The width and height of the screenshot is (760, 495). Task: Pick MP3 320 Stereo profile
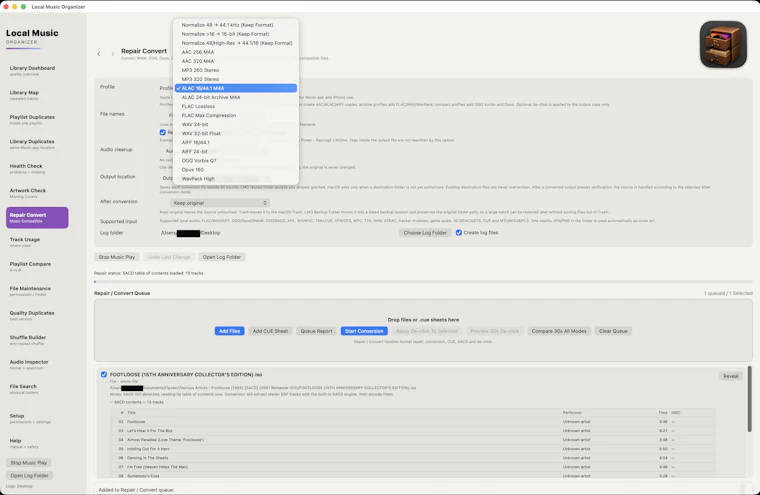coord(236,79)
